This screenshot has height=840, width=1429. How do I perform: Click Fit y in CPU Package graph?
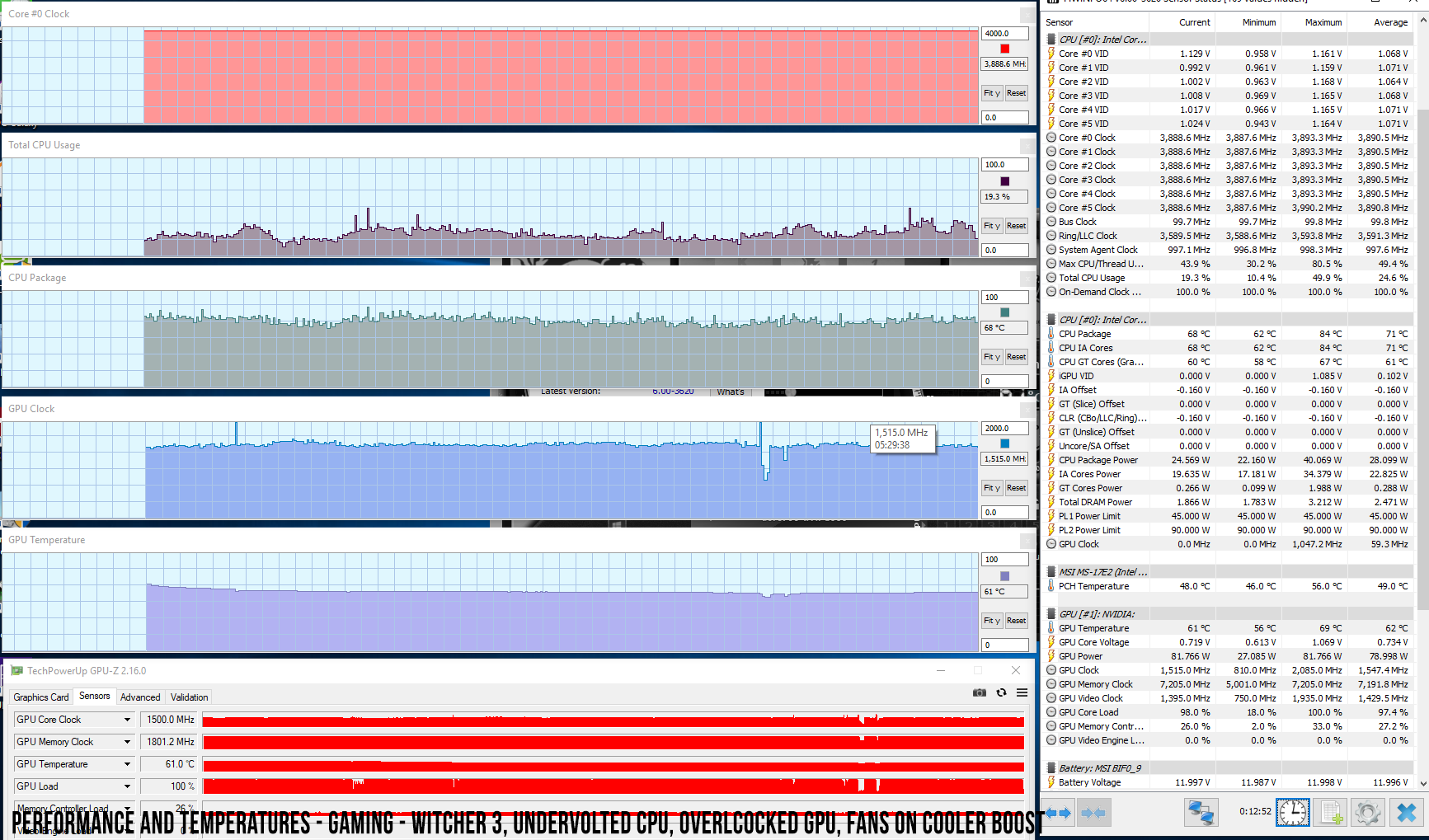point(992,357)
